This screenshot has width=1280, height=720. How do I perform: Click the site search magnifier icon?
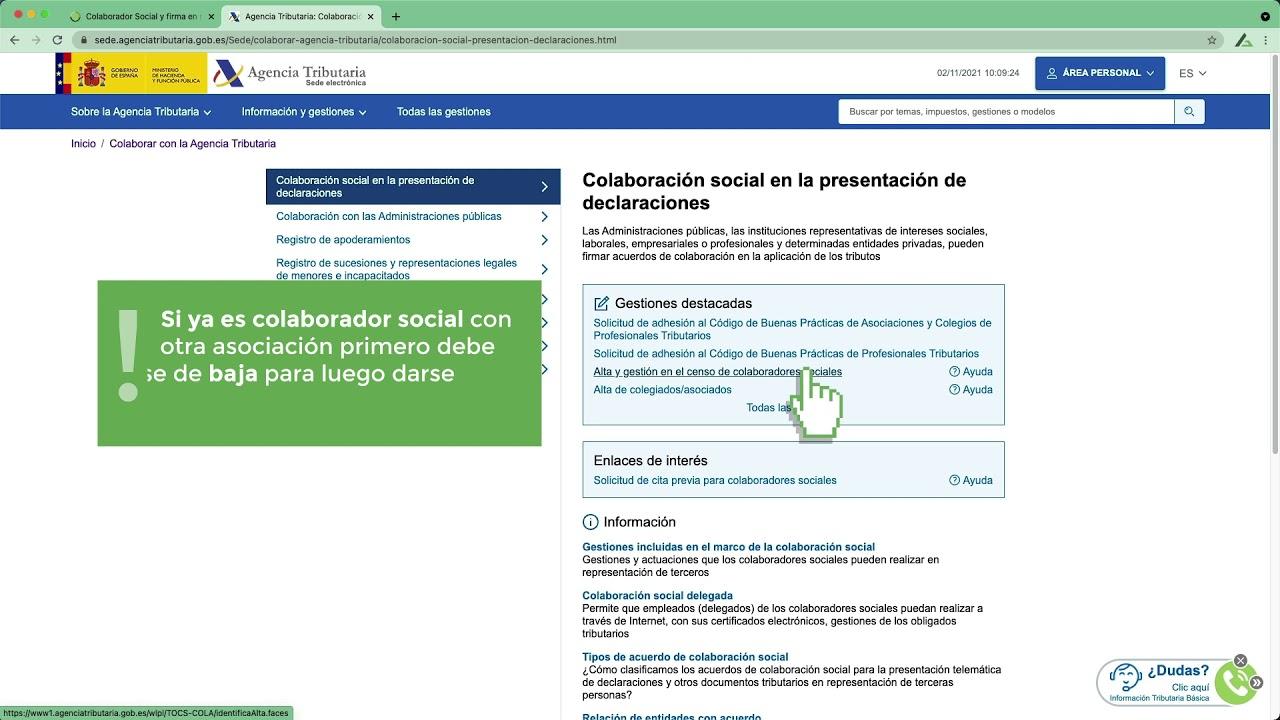tap(1189, 111)
